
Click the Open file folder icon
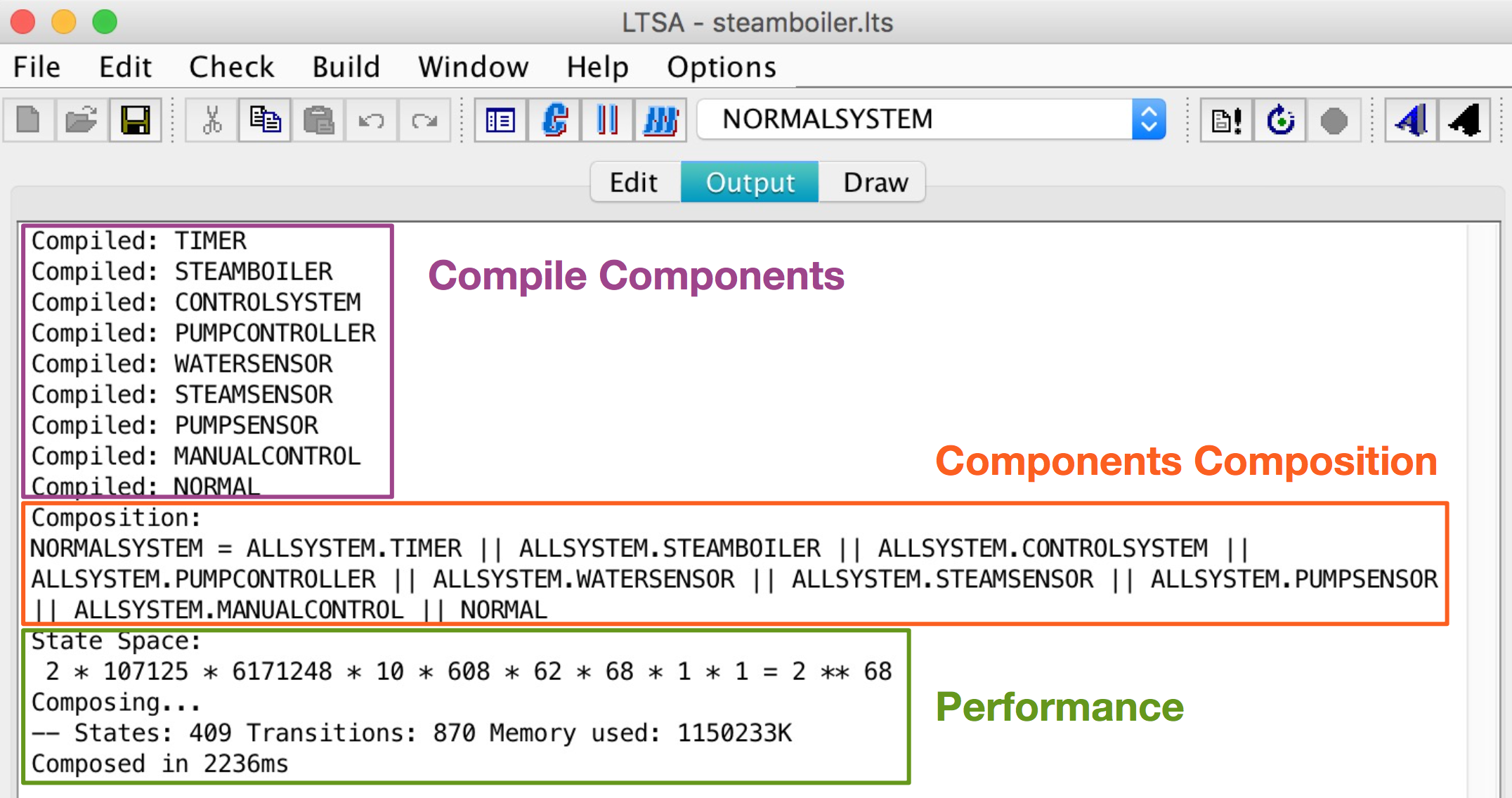coord(82,120)
